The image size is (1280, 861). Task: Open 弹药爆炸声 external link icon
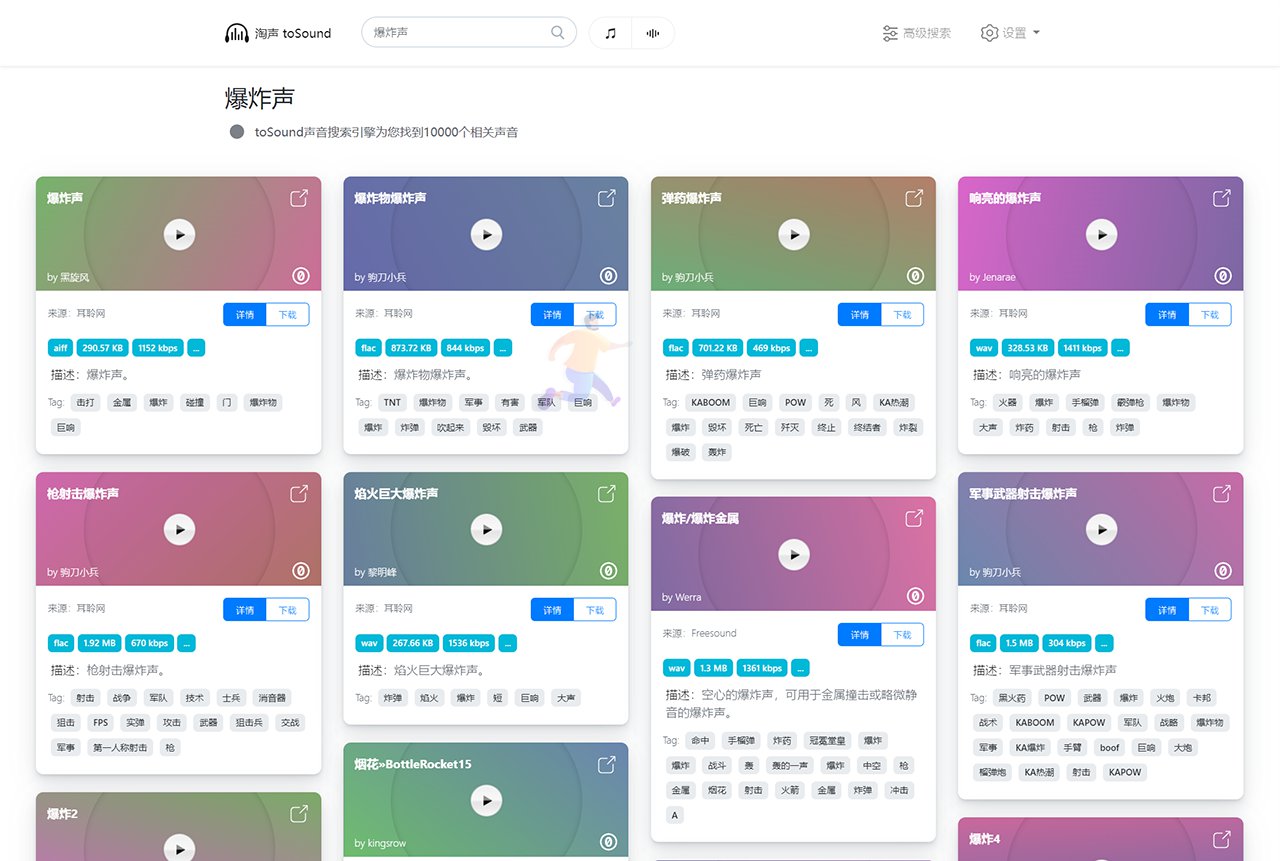914,198
